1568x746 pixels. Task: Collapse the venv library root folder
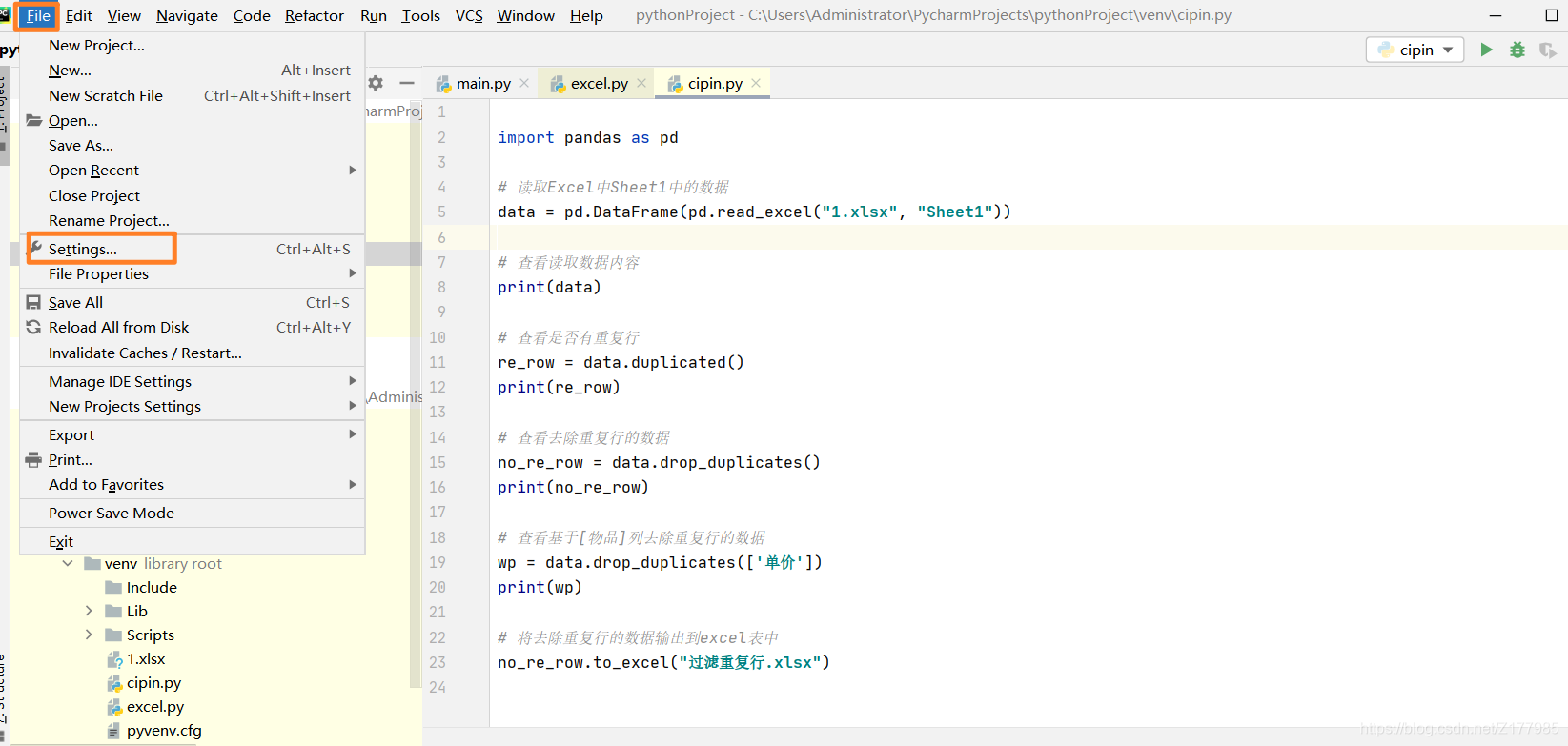click(68, 563)
